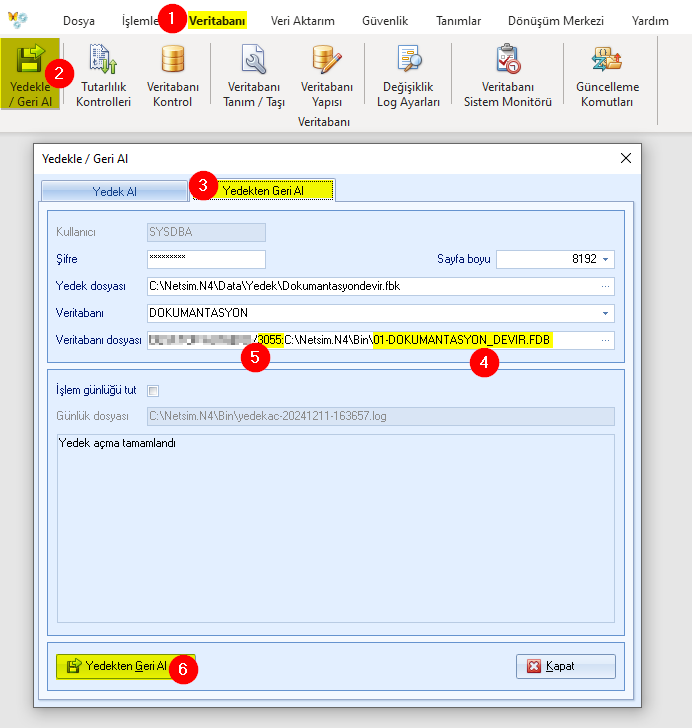Image resolution: width=692 pixels, height=728 pixels.
Task: Click the application butterfly logo icon
Action: tap(18, 20)
